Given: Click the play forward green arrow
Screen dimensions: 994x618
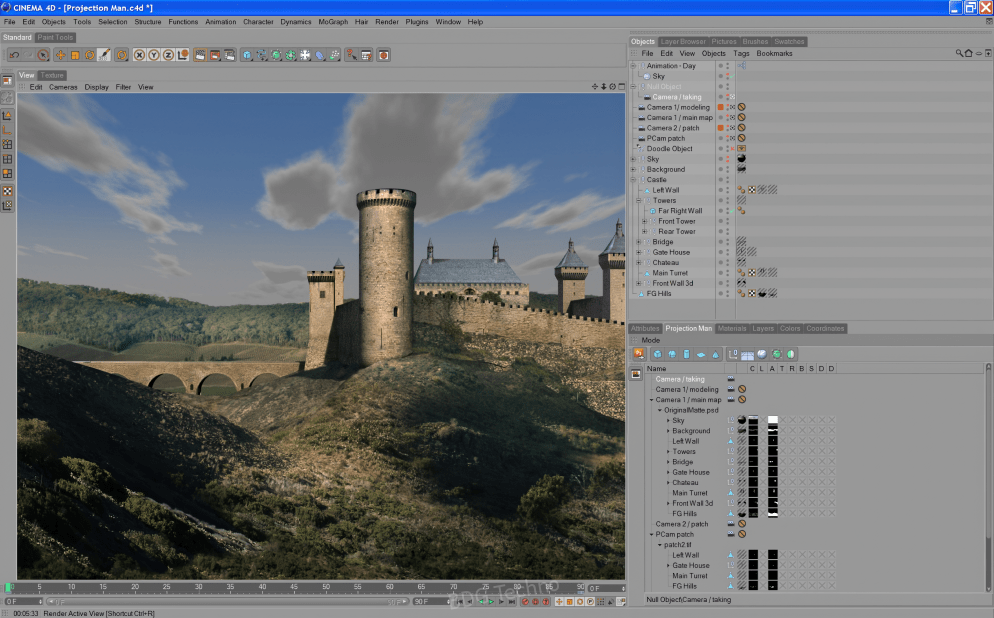Looking at the screenshot, I should click(491, 602).
